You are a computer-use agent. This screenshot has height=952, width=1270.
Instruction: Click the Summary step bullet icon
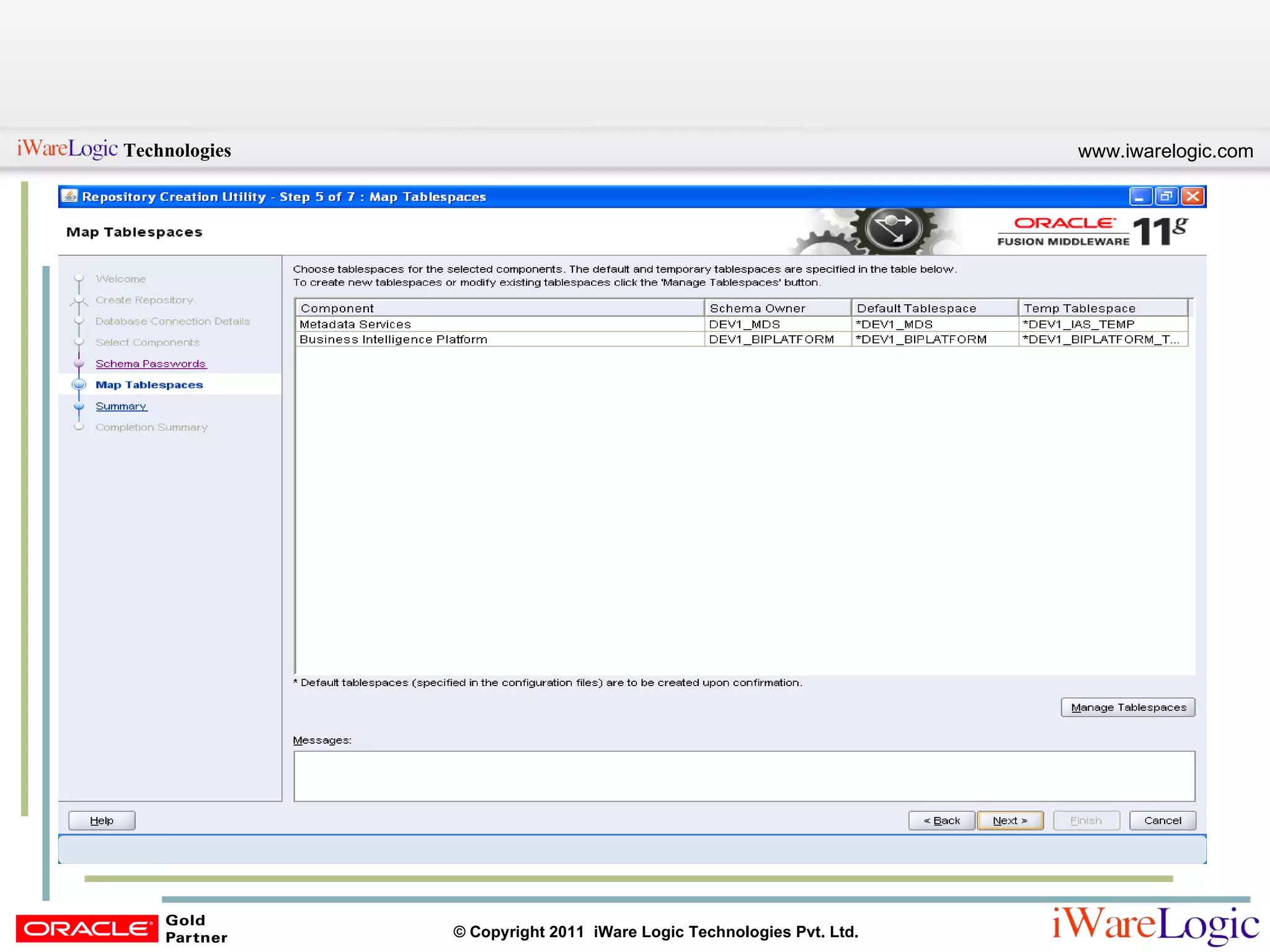tap(79, 407)
